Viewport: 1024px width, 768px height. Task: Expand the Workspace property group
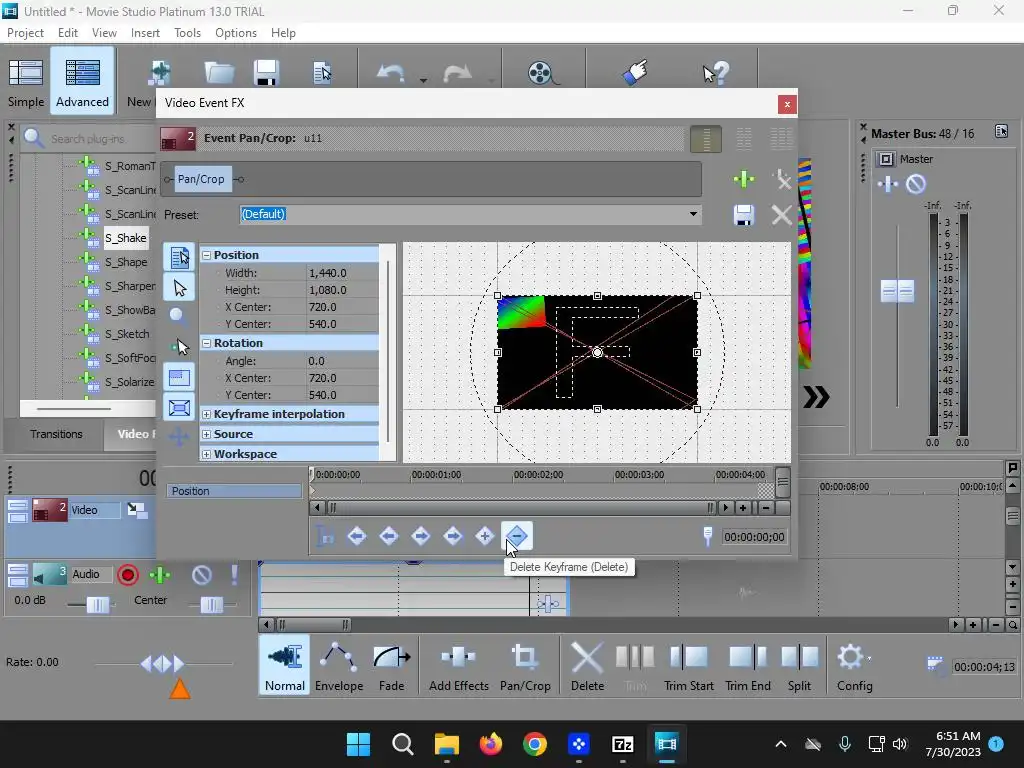206,454
